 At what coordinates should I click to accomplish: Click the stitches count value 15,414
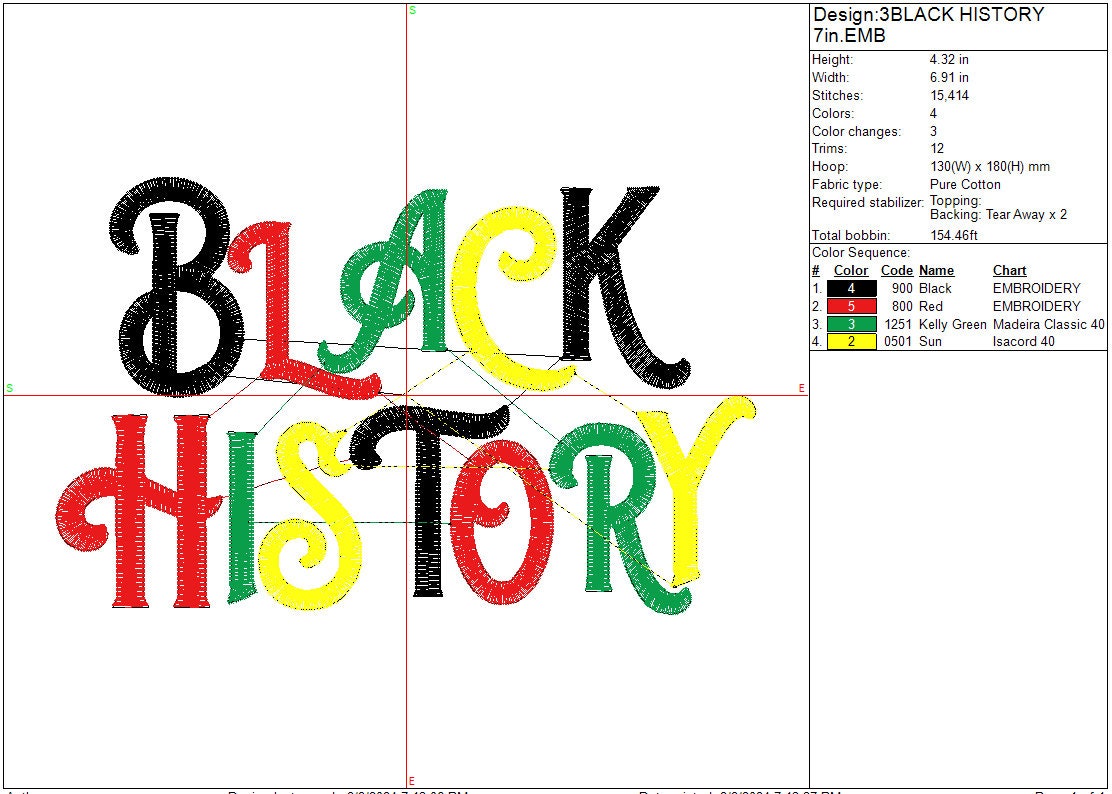coord(949,96)
